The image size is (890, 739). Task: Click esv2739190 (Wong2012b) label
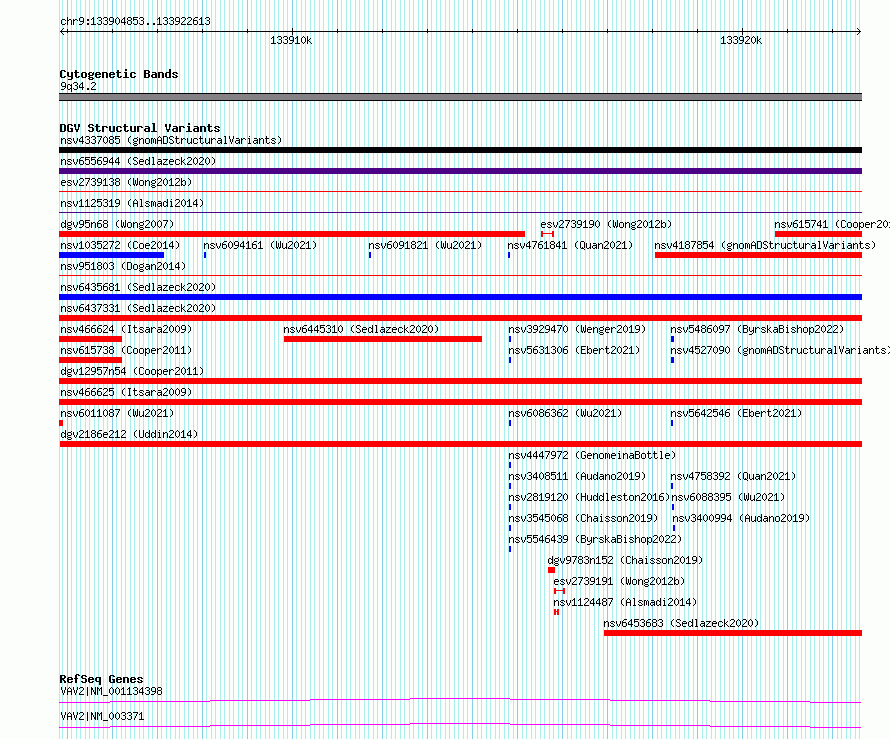coord(606,224)
